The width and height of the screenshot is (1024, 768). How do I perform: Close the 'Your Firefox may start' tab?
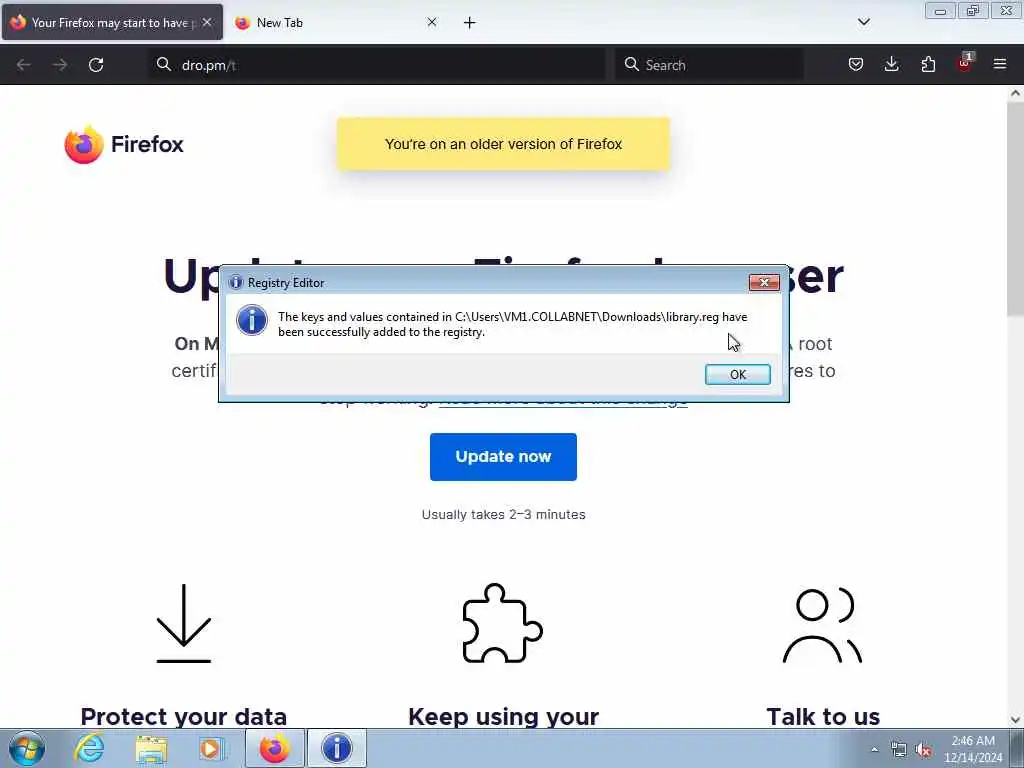207,22
